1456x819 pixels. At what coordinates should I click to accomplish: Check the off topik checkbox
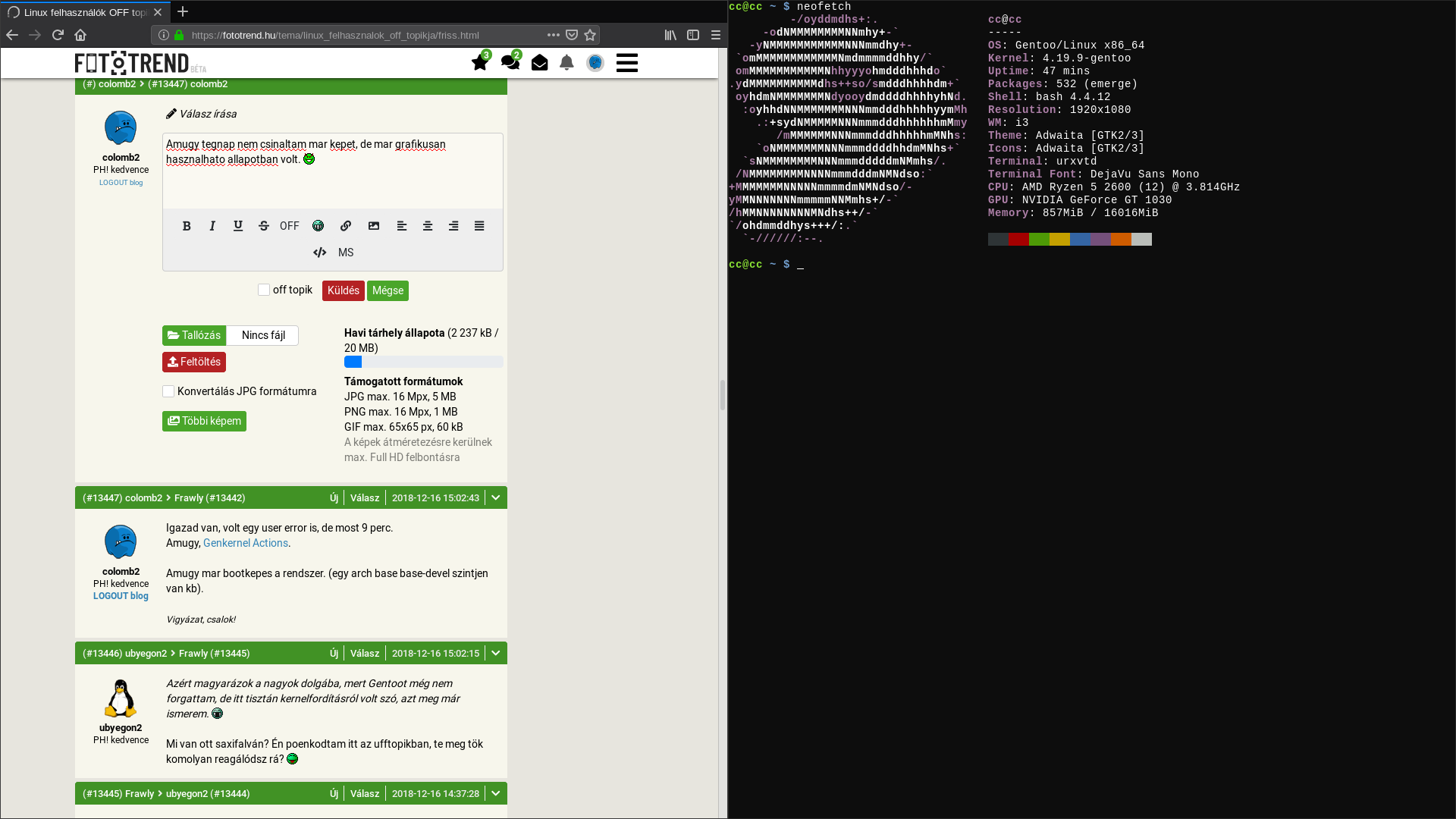264,290
